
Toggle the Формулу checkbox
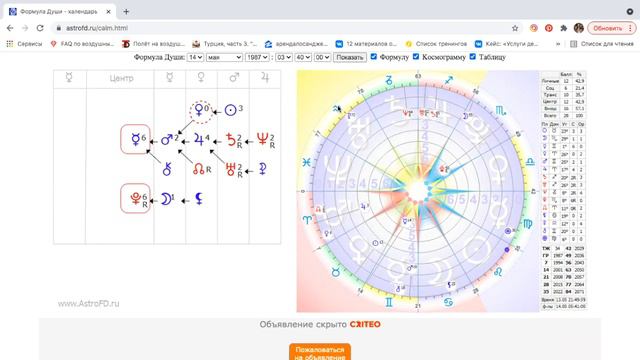[373, 57]
